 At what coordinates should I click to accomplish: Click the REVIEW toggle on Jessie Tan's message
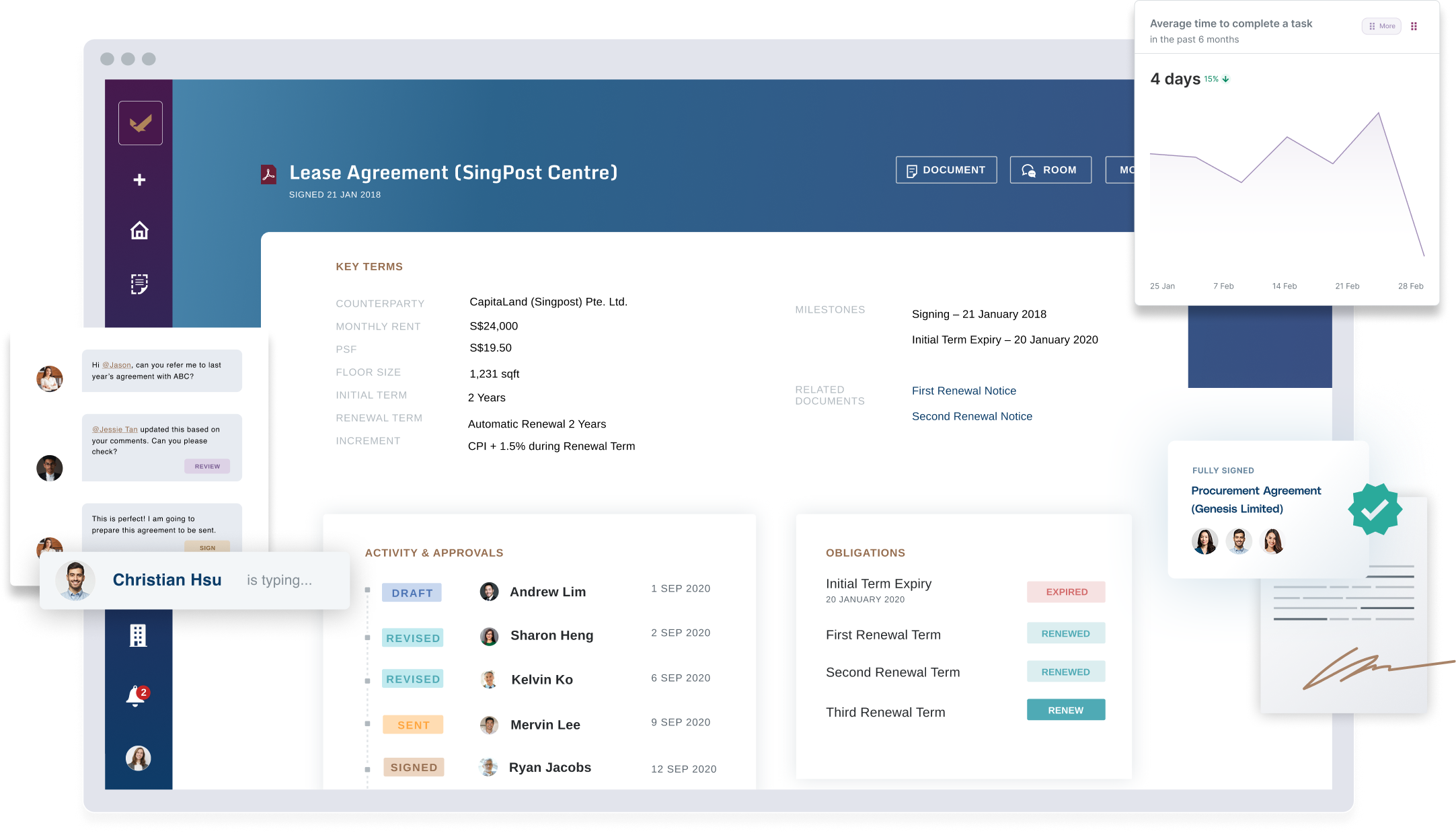click(207, 466)
